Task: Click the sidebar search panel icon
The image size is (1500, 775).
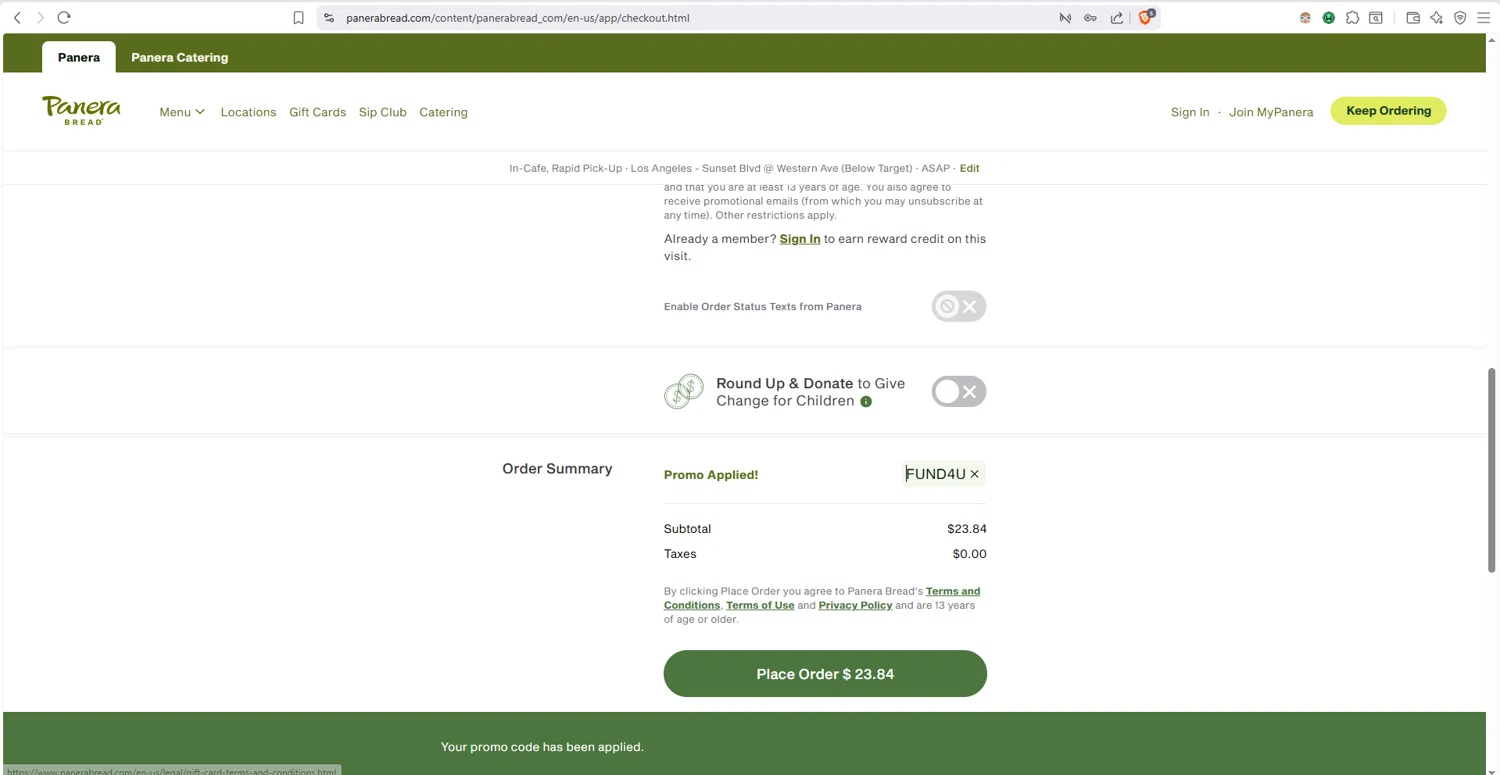Action: tap(1376, 18)
